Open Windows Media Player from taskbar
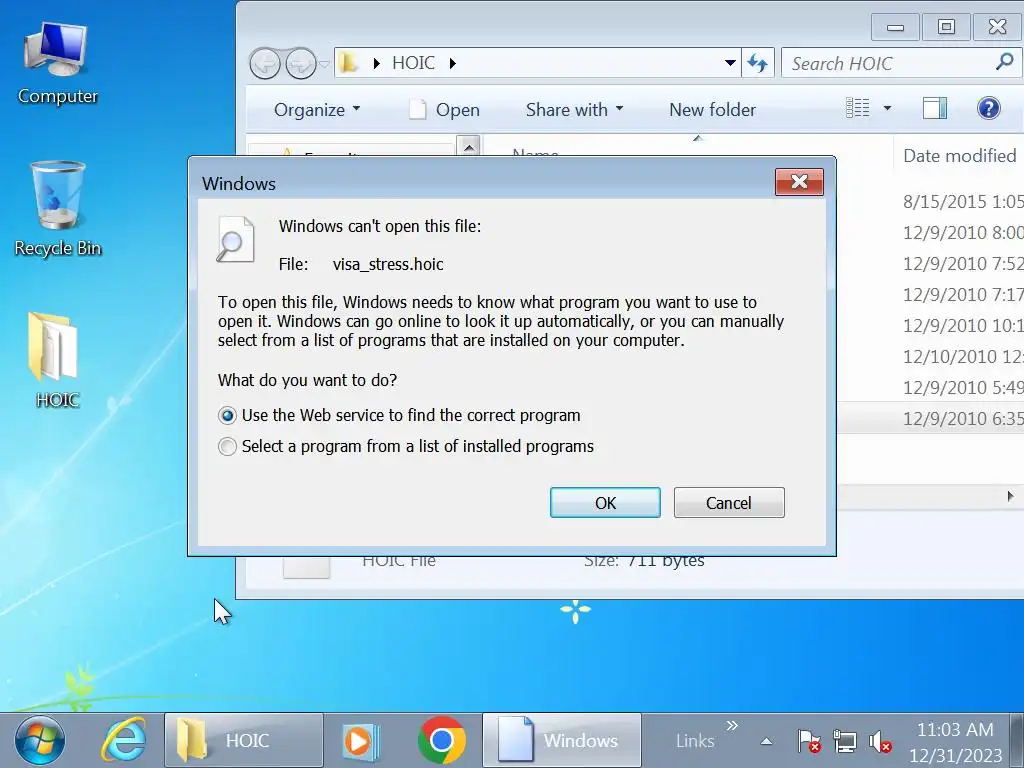 (x=361, y=741)
